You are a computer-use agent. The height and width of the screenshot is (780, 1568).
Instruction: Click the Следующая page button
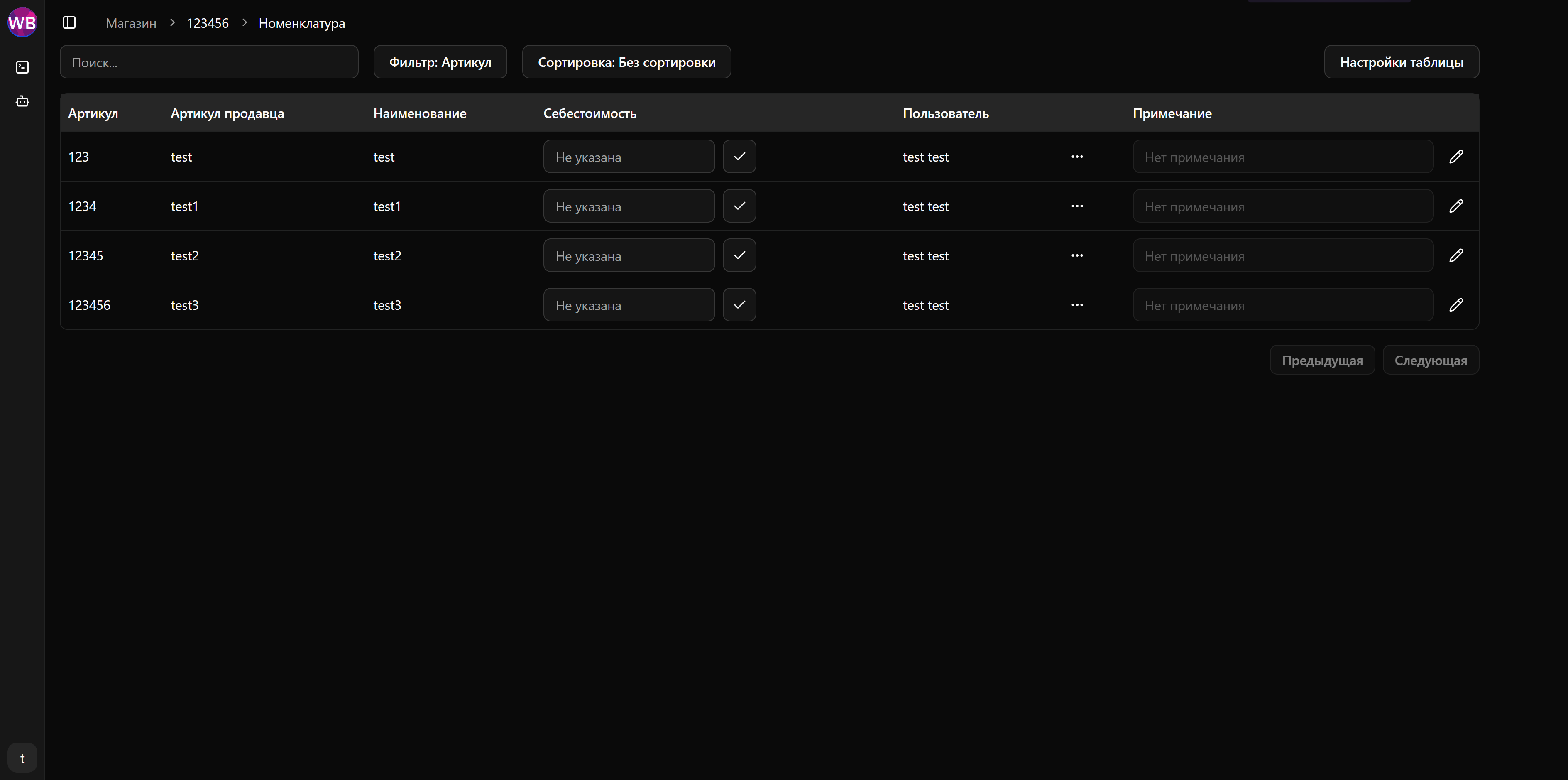click(1431, 360)
